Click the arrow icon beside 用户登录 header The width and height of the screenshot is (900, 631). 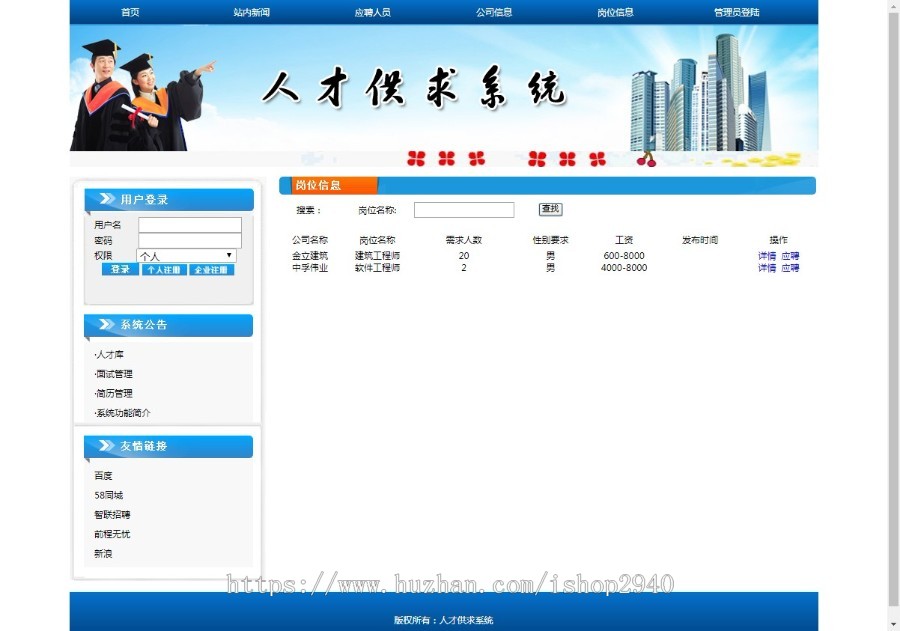(x=103, y=199)
